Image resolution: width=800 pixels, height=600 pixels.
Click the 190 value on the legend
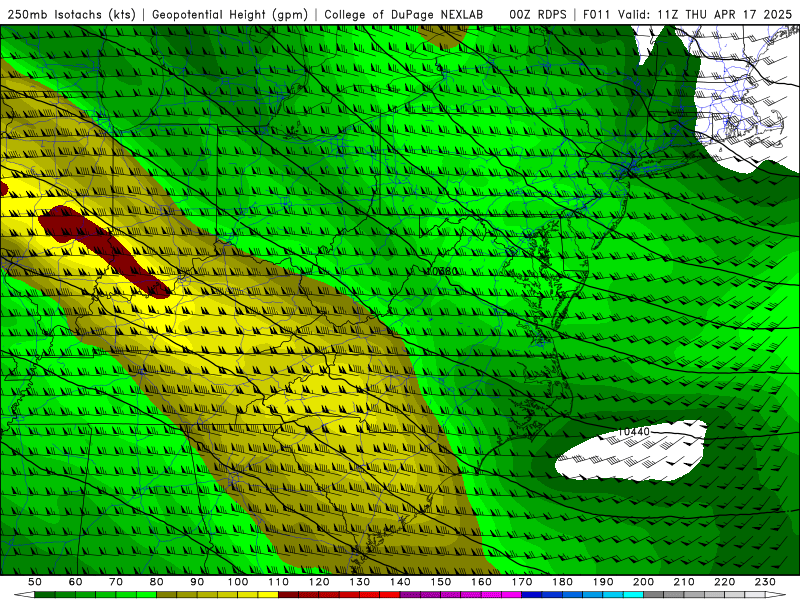pos(603,582)
